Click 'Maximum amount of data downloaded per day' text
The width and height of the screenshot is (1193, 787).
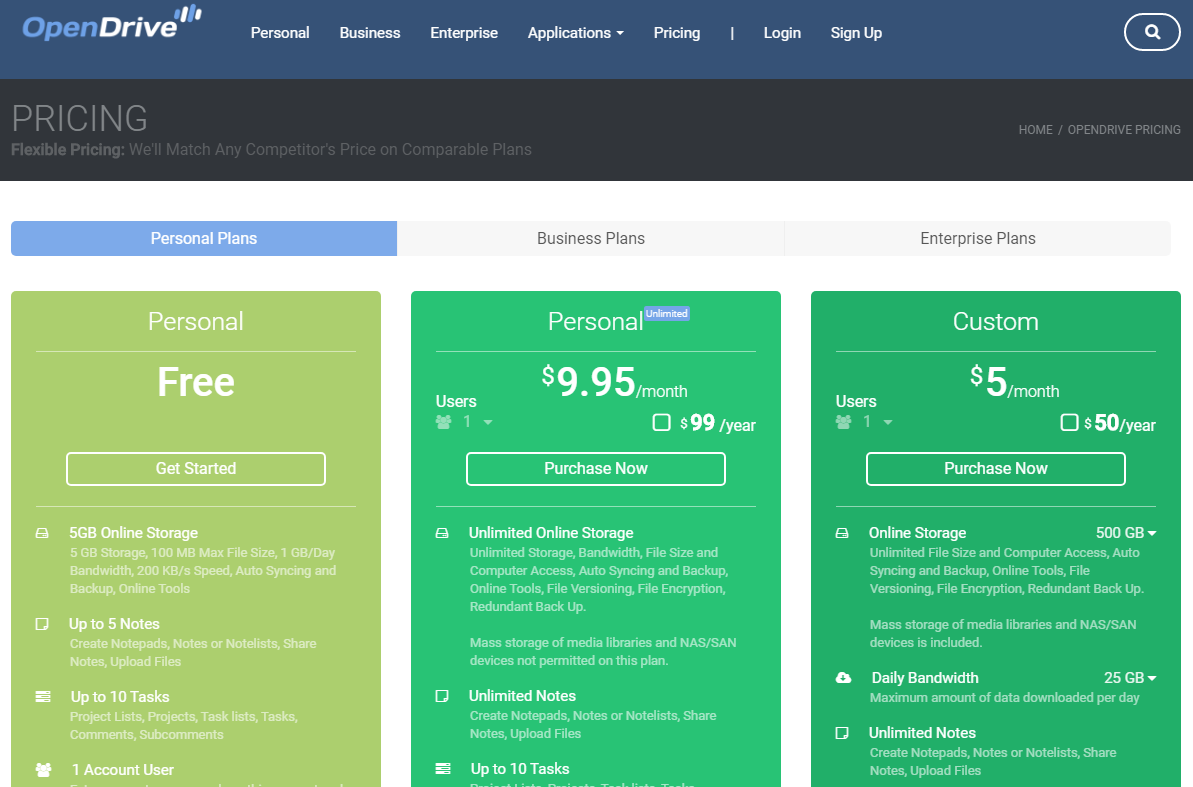[1004, 698]
